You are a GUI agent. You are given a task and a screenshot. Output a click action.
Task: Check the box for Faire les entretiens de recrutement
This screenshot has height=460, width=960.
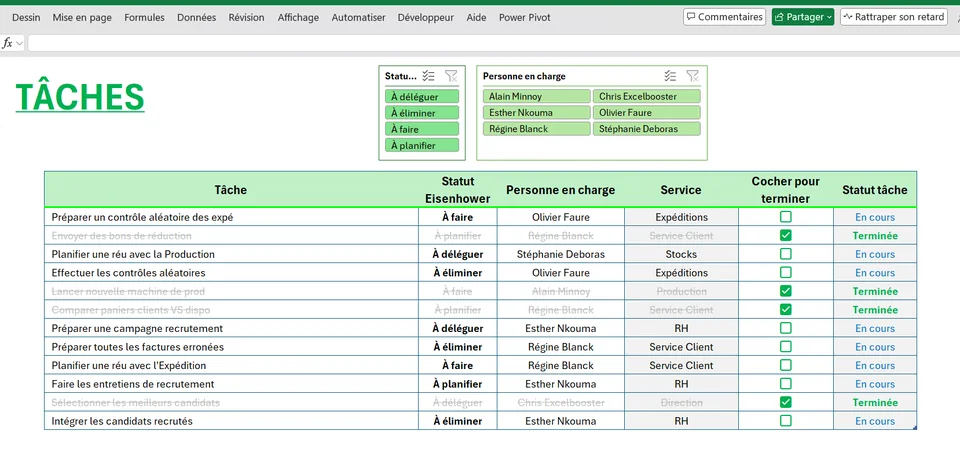tap(786, 383)
